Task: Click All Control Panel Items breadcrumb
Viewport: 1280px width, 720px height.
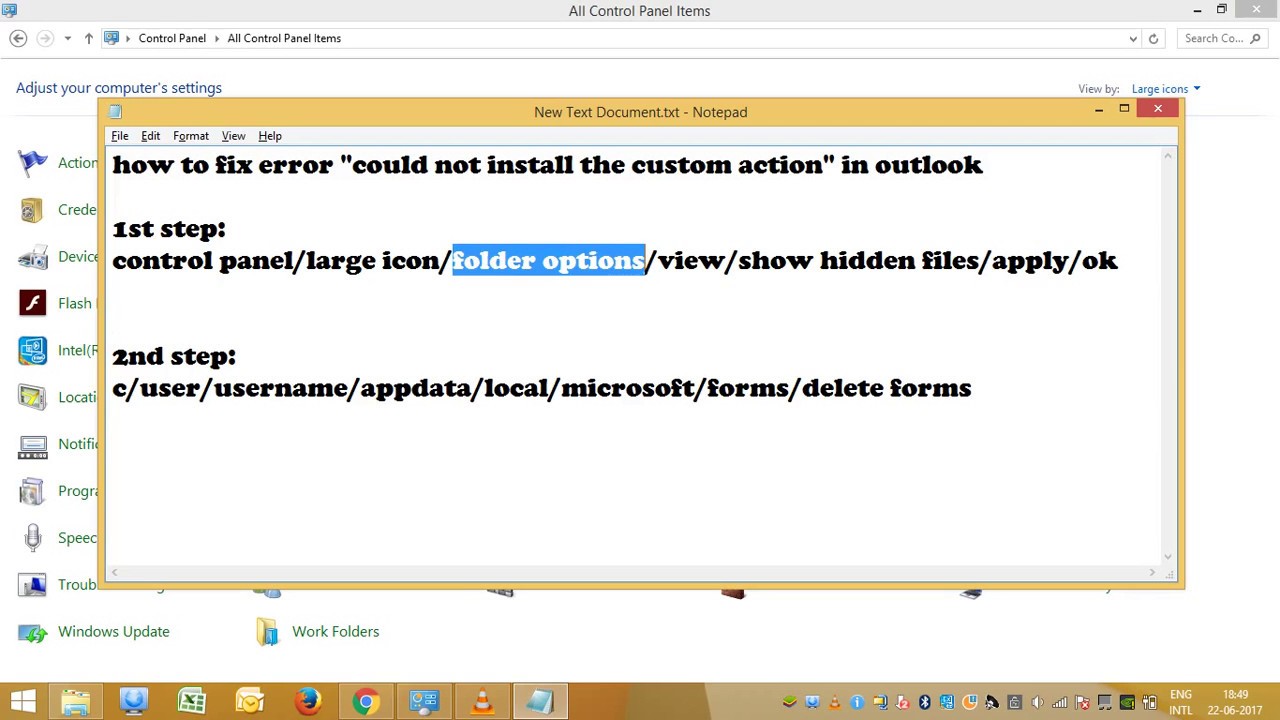Action: click(284, 39)
